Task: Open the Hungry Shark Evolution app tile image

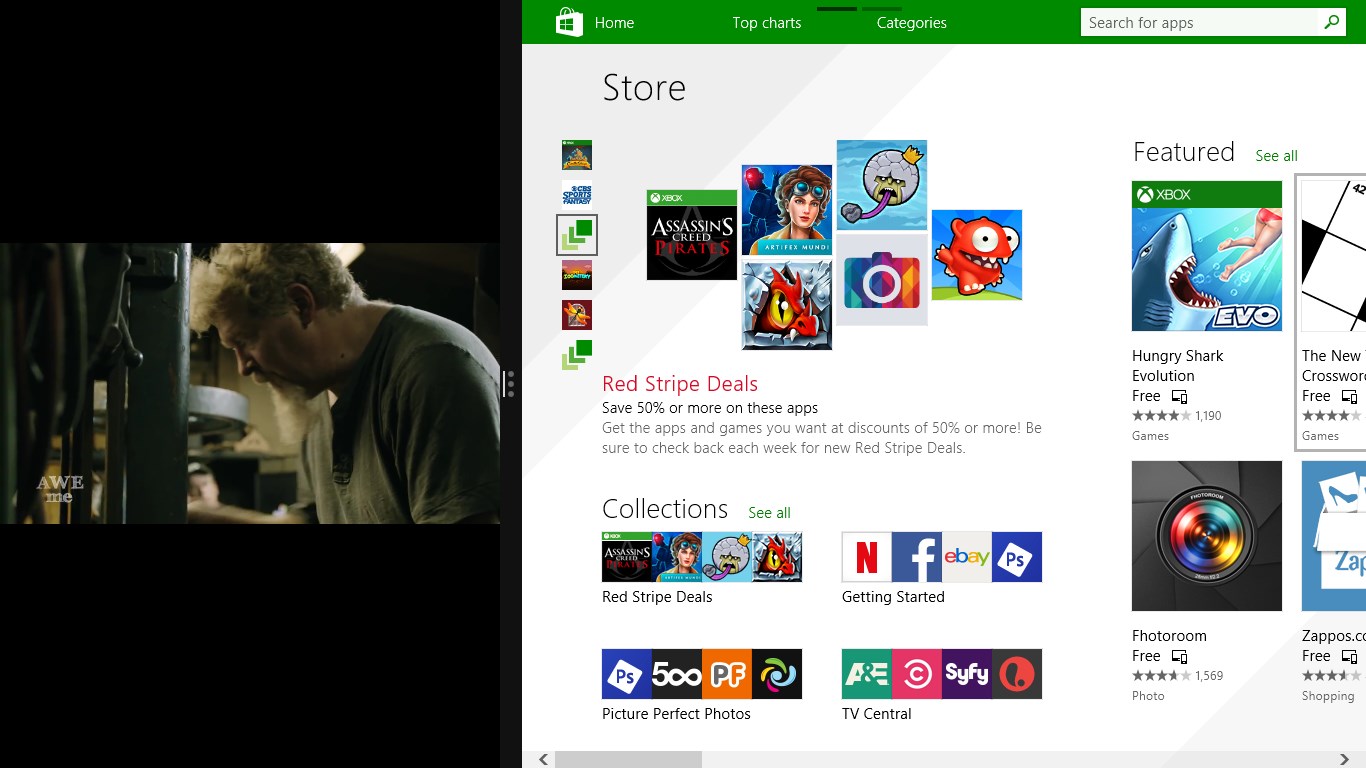Action: [x=1207, y=256]
